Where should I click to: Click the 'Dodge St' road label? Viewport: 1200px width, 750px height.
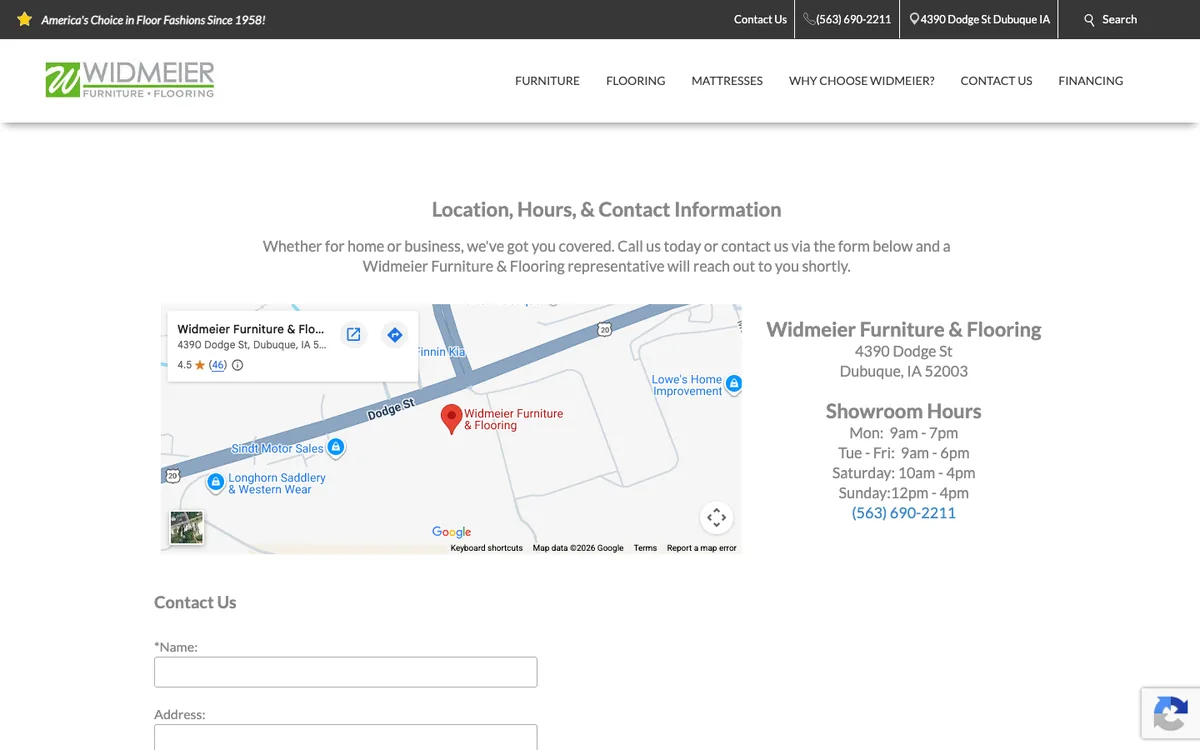(391, 408)
